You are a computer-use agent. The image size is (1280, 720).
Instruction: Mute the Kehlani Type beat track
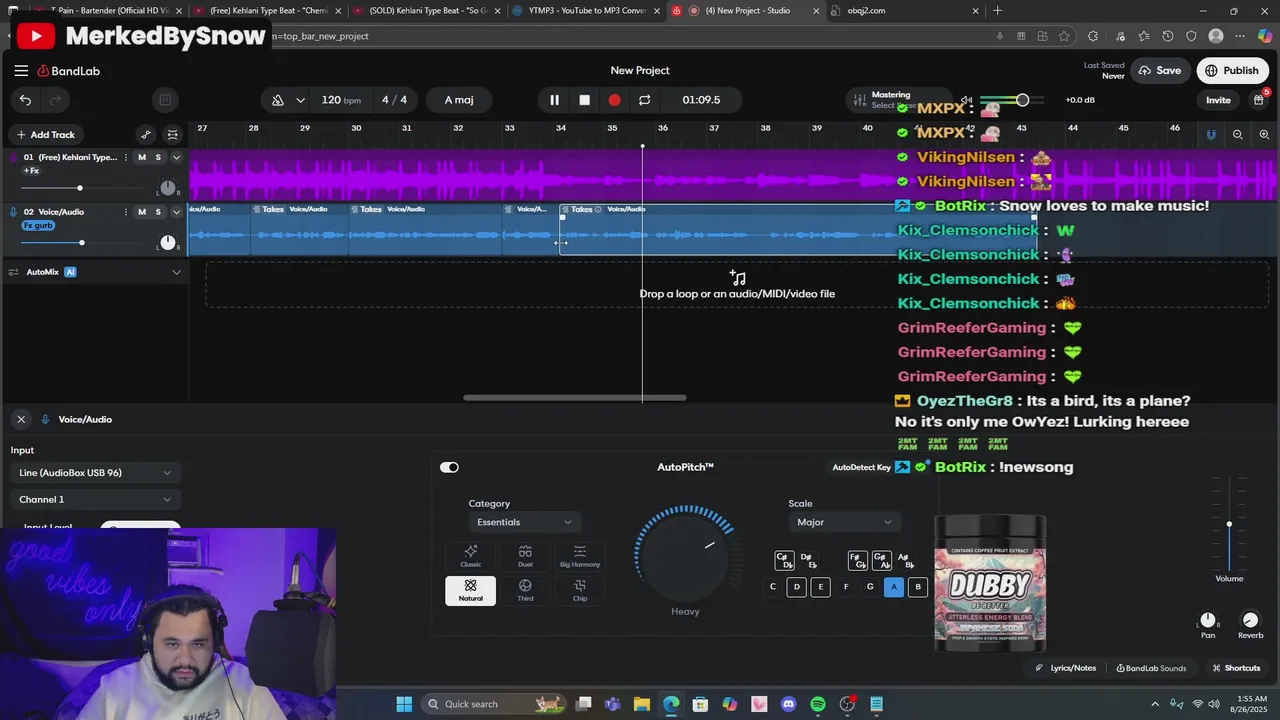pos(142,157)
